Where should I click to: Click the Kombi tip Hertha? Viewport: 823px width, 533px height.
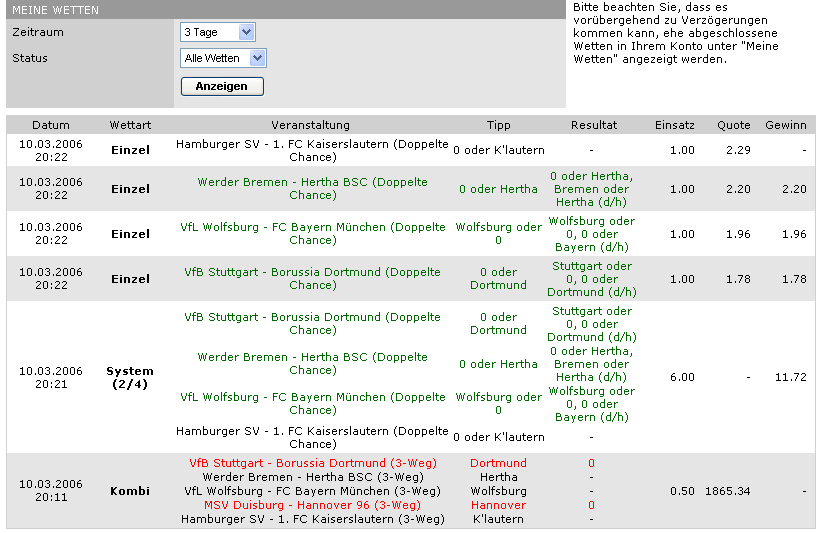[498, 477]
